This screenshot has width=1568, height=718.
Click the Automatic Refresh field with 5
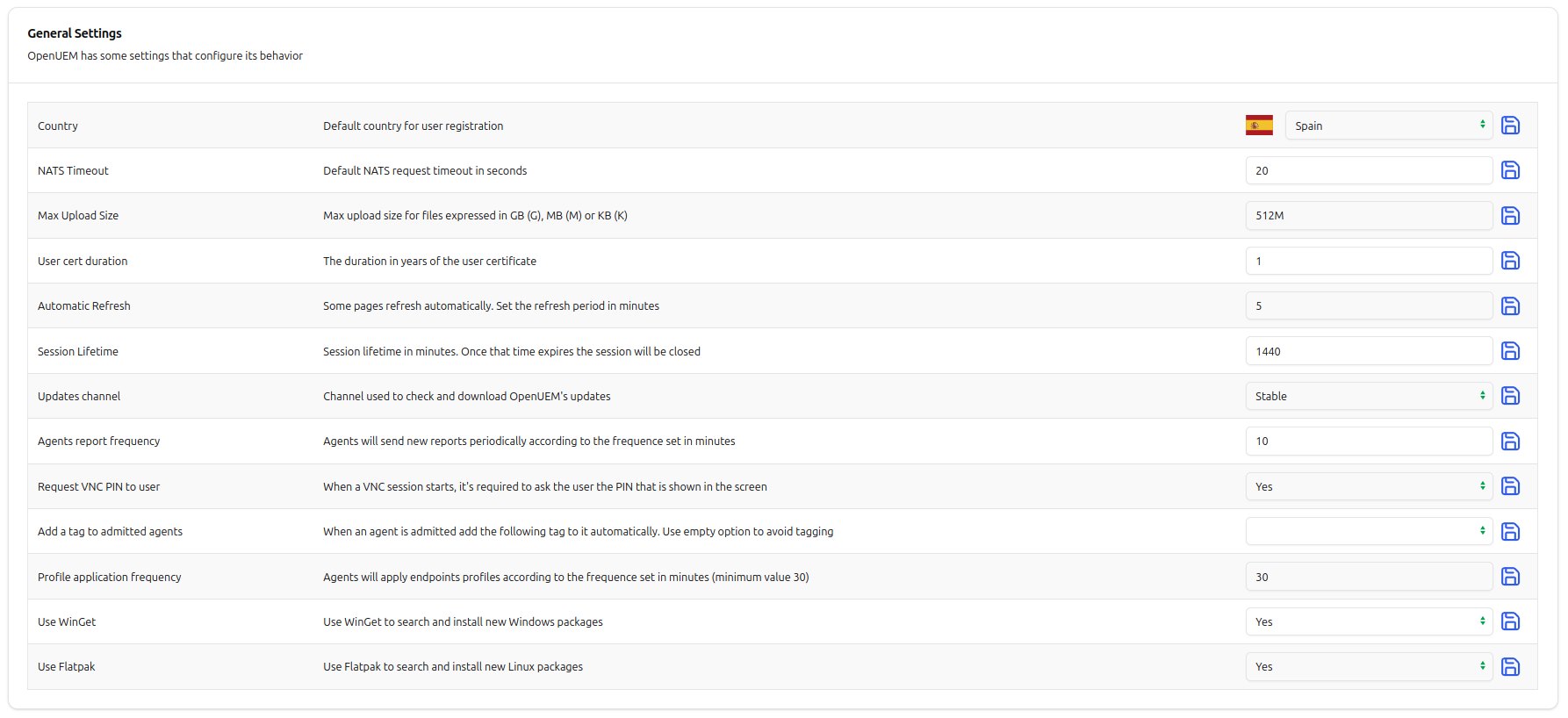(x=1369, y=305)
